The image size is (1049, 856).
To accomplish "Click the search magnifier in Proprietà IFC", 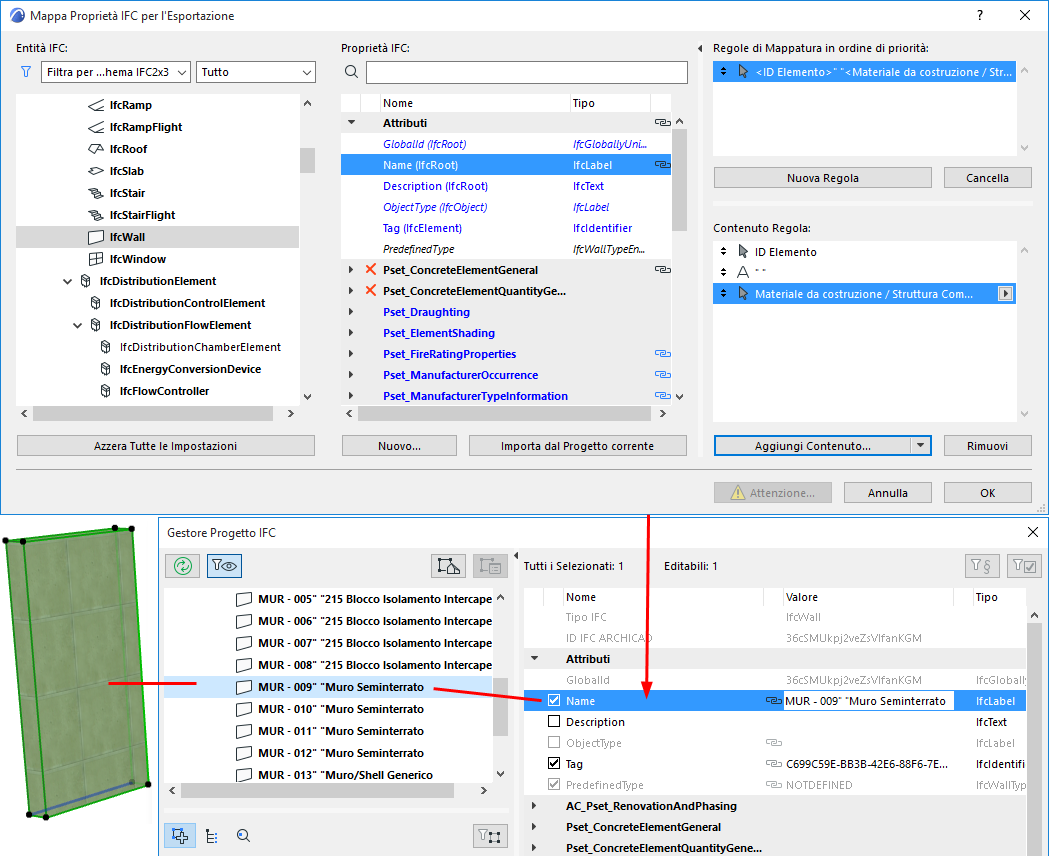I will (x=351, y=72).
